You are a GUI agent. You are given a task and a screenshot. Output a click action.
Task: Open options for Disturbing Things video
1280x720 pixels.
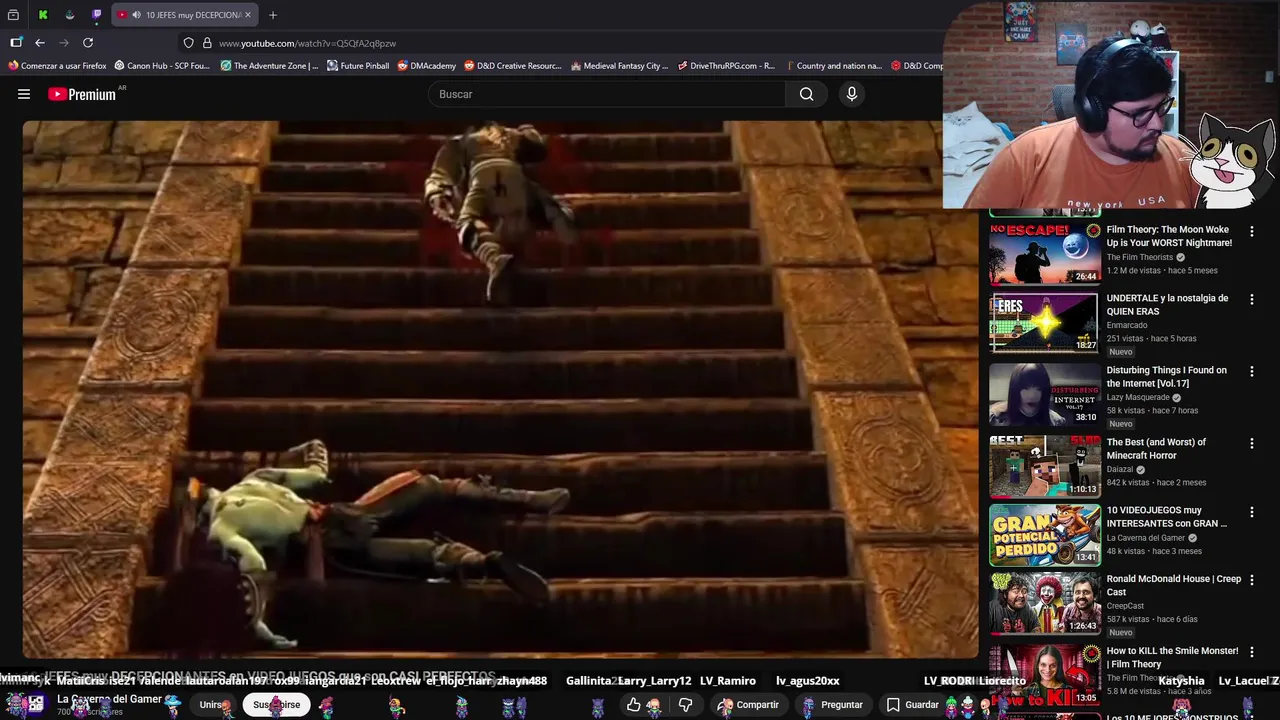point(1251,371)
